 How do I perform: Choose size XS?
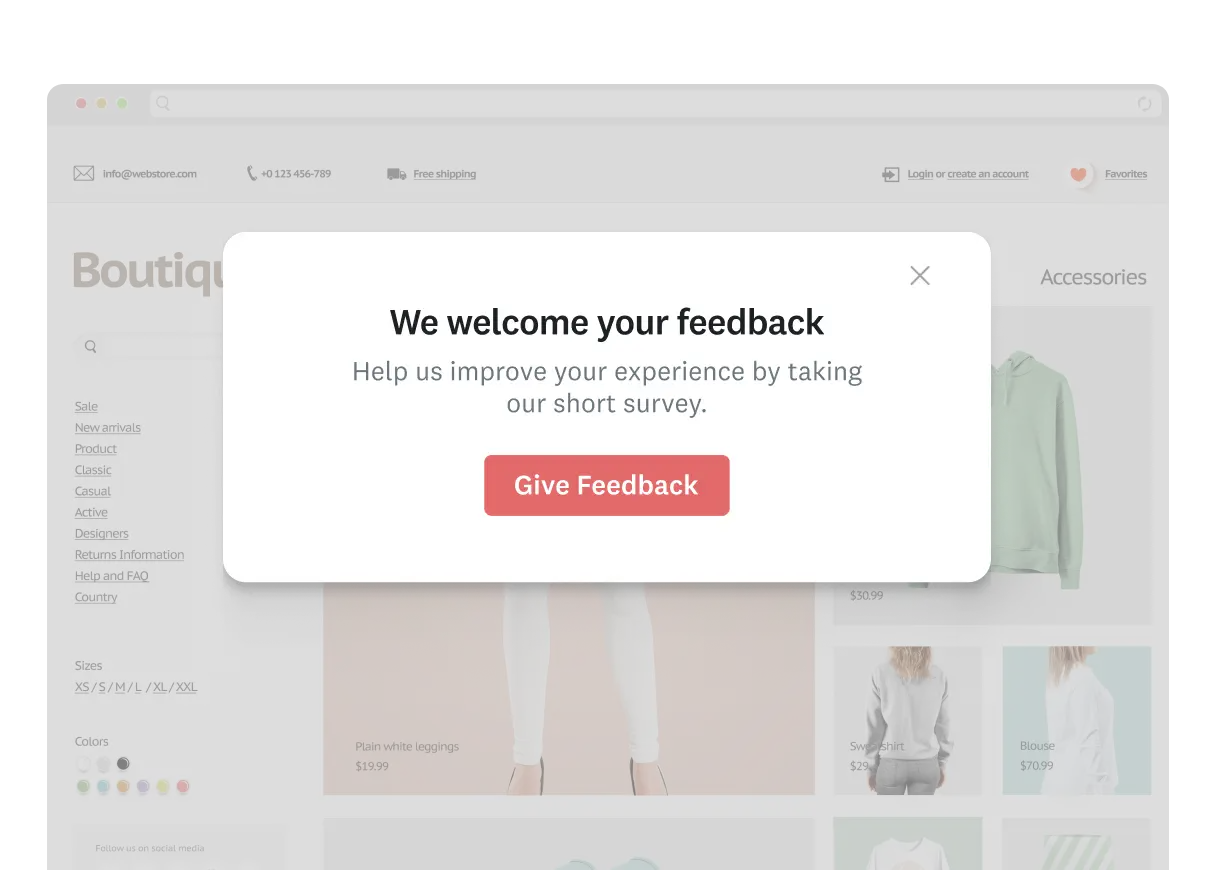82,687
